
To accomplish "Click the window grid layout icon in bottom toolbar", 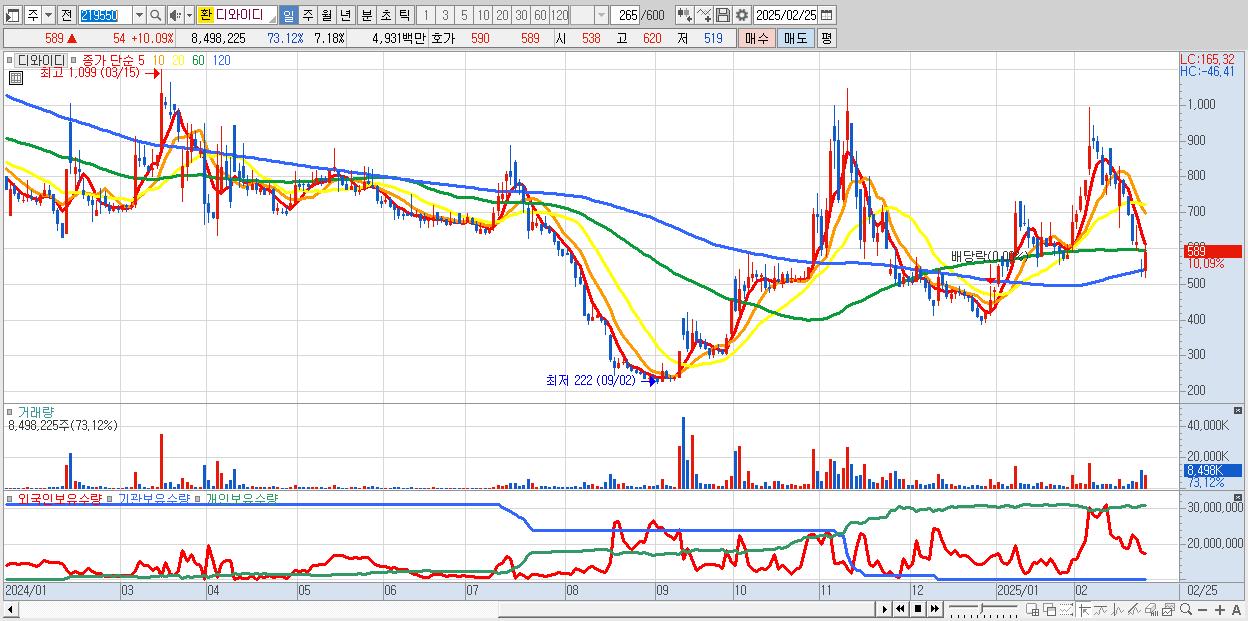I will [x=1033, y=608].
